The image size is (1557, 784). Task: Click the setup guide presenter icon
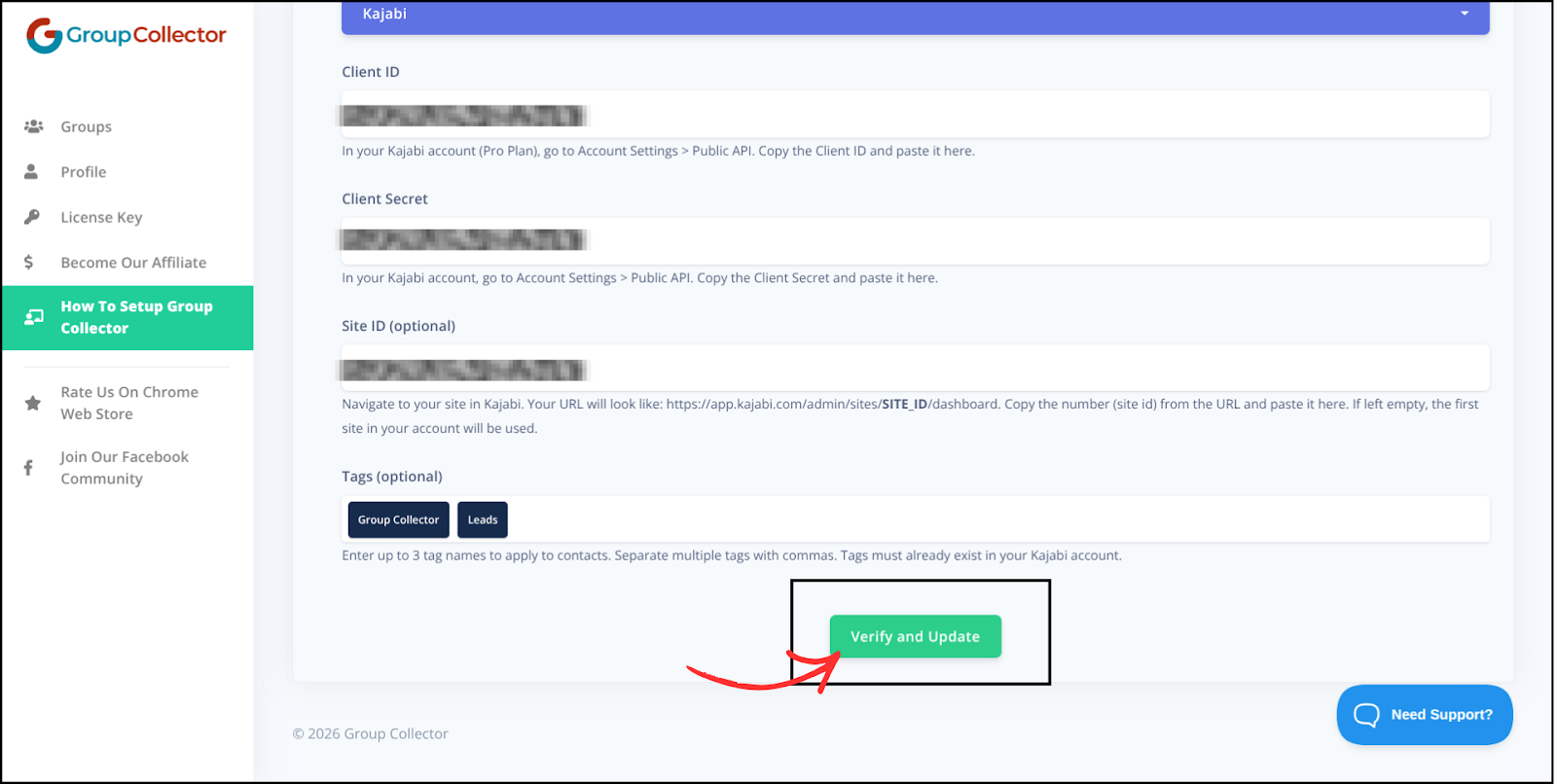point(34,317)
